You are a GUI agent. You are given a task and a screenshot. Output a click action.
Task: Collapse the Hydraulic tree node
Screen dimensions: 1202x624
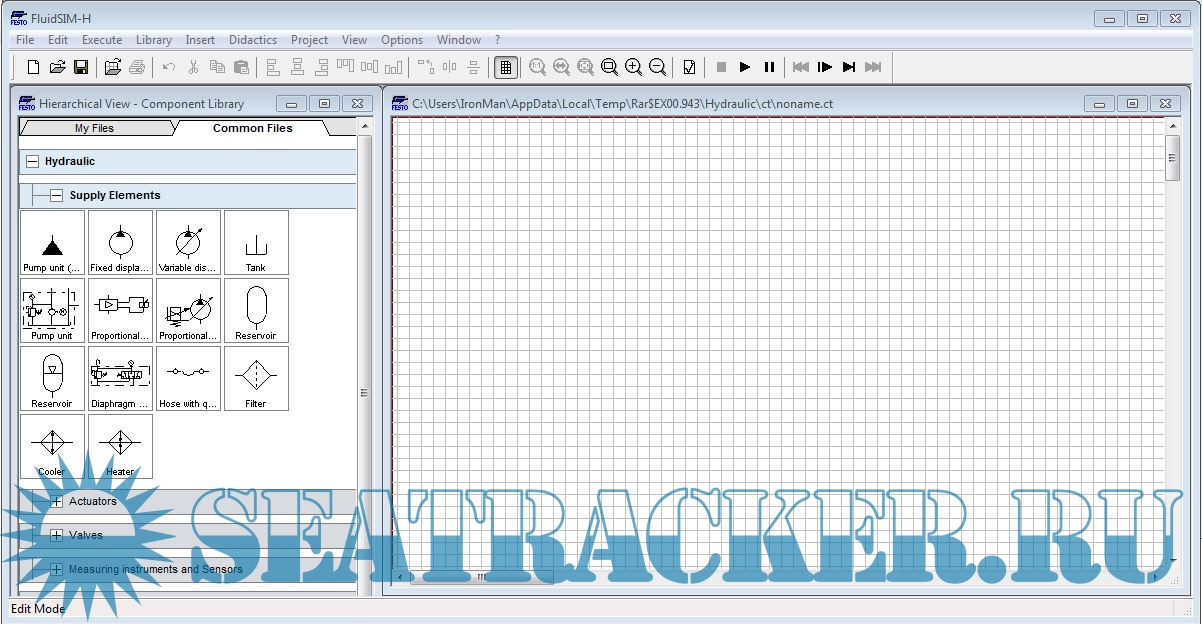(33, 161)
